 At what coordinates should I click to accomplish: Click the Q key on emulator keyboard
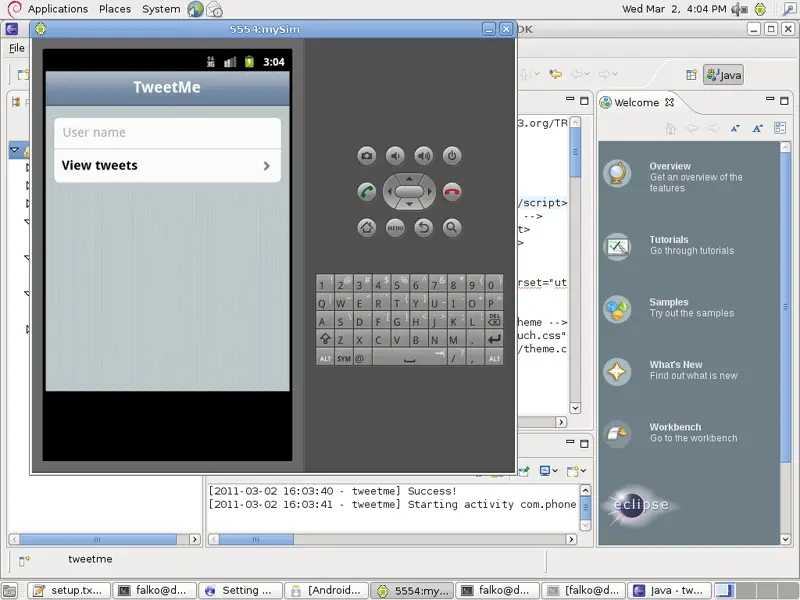[x=324, y=302]
